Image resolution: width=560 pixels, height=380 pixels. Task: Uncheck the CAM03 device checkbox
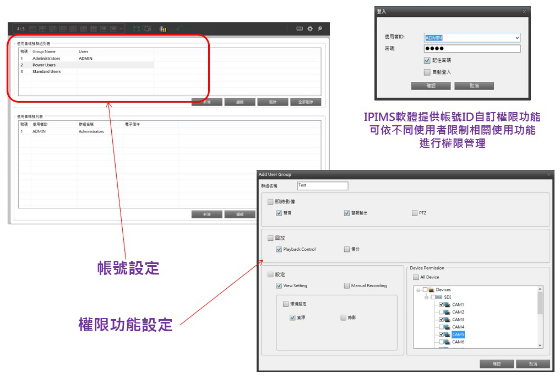(441, 320)
